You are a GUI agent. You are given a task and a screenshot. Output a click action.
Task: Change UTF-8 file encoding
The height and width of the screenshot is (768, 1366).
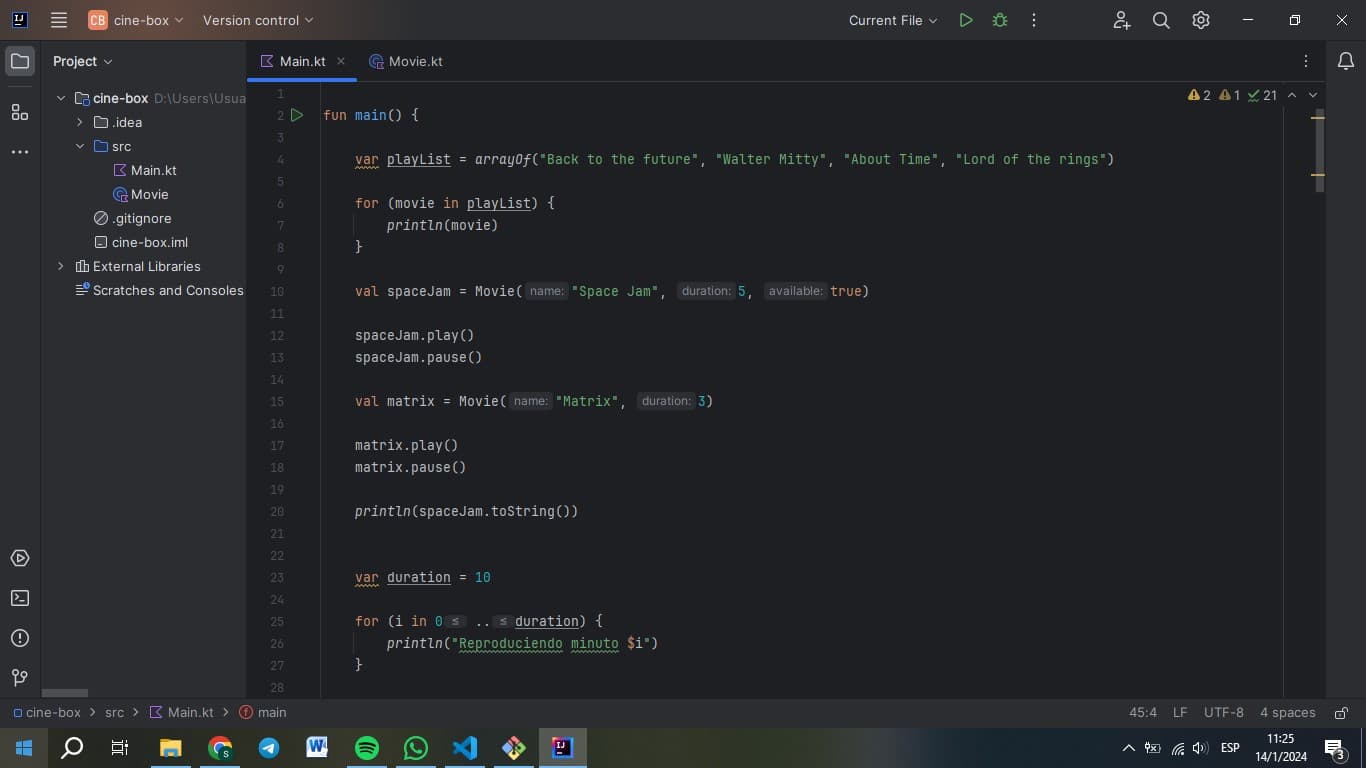click(1224, 713)
